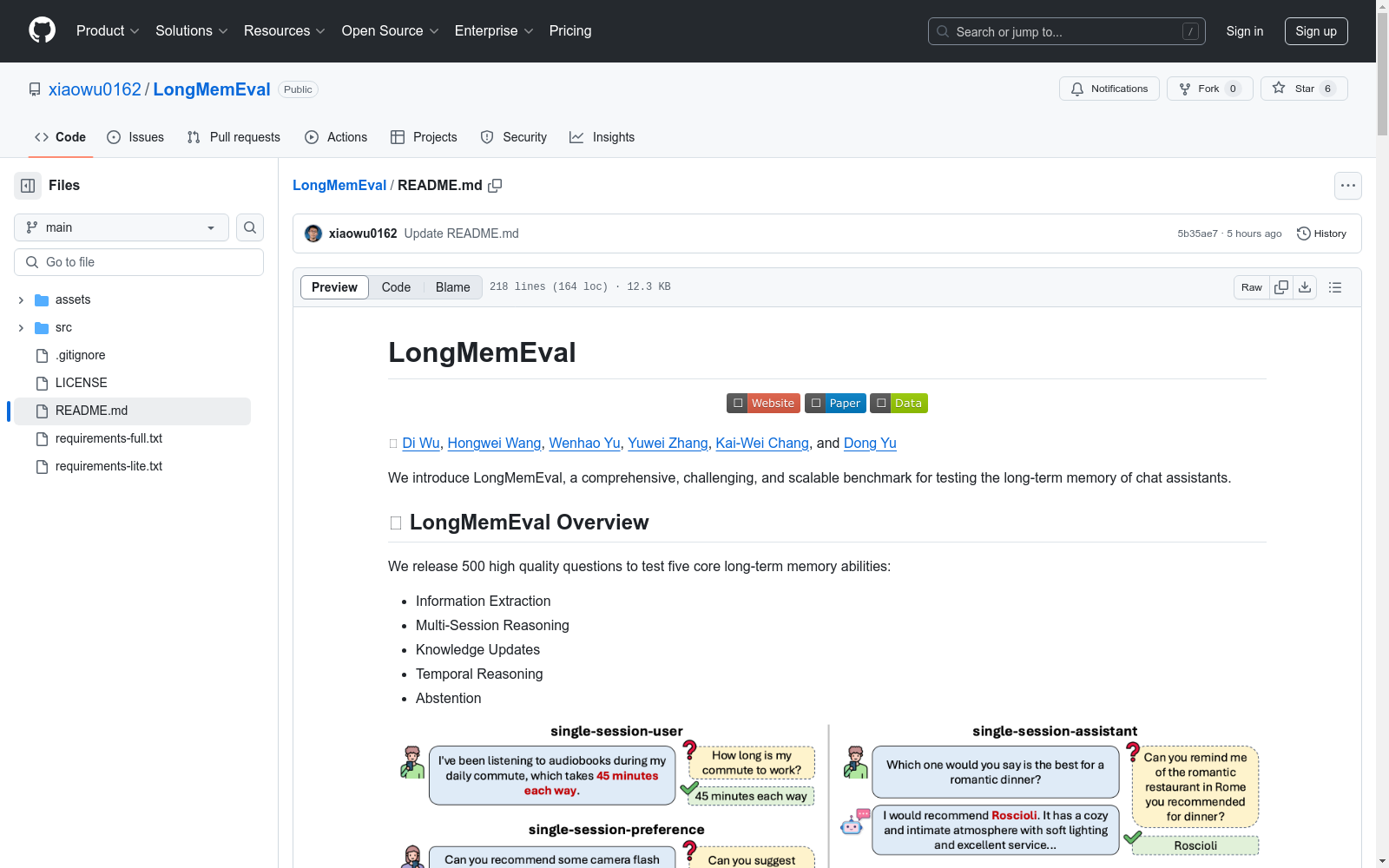Switch to the Issues tab
Viewport: 1389px width, 868px height.
click(135, 136)
